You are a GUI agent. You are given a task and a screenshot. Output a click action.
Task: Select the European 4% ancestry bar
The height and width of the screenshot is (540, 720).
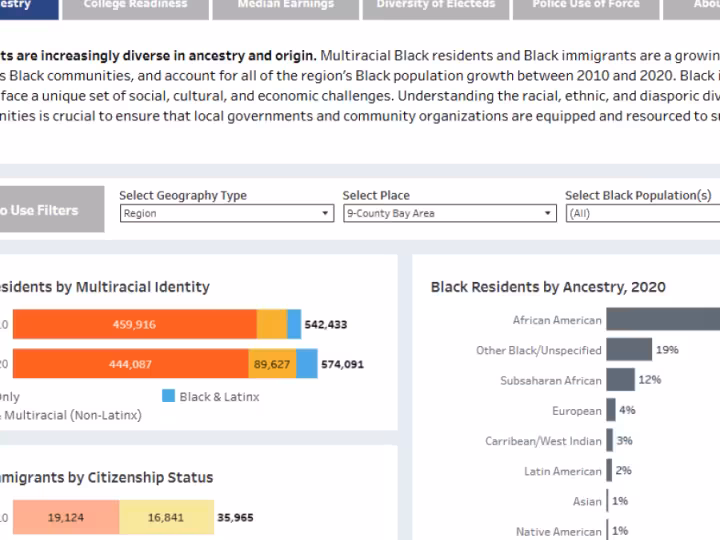610,410
